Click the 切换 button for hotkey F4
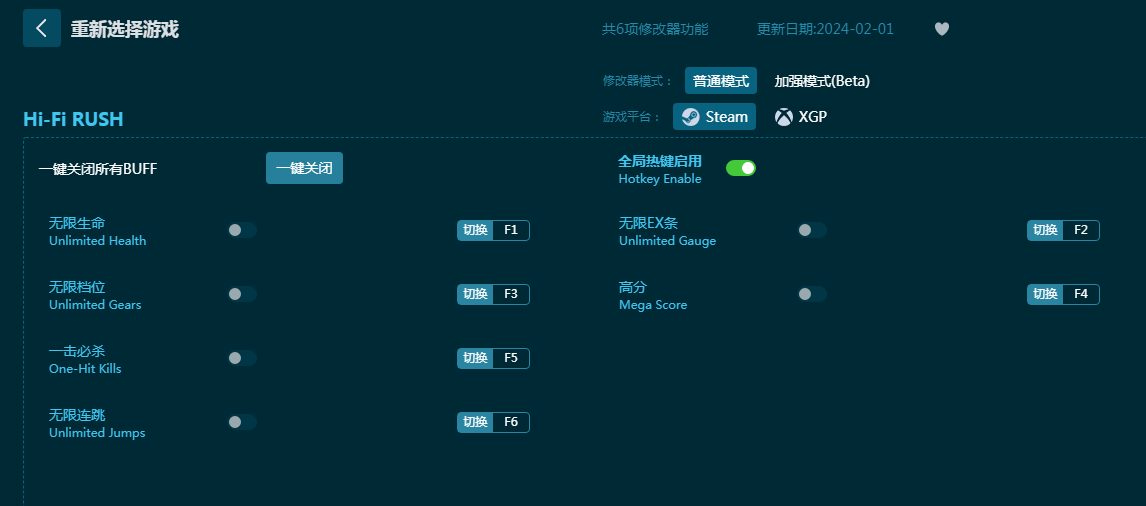 (1045, 294)
